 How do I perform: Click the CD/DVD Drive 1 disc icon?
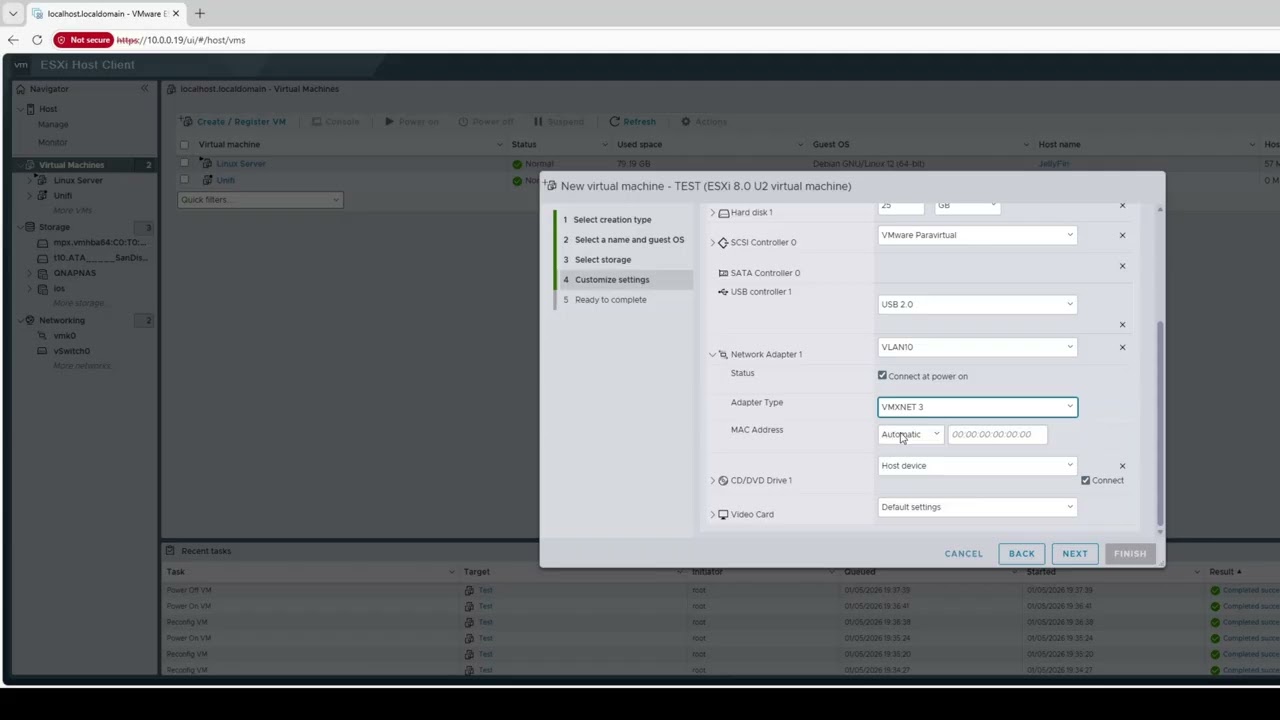(x=723, y=480)
